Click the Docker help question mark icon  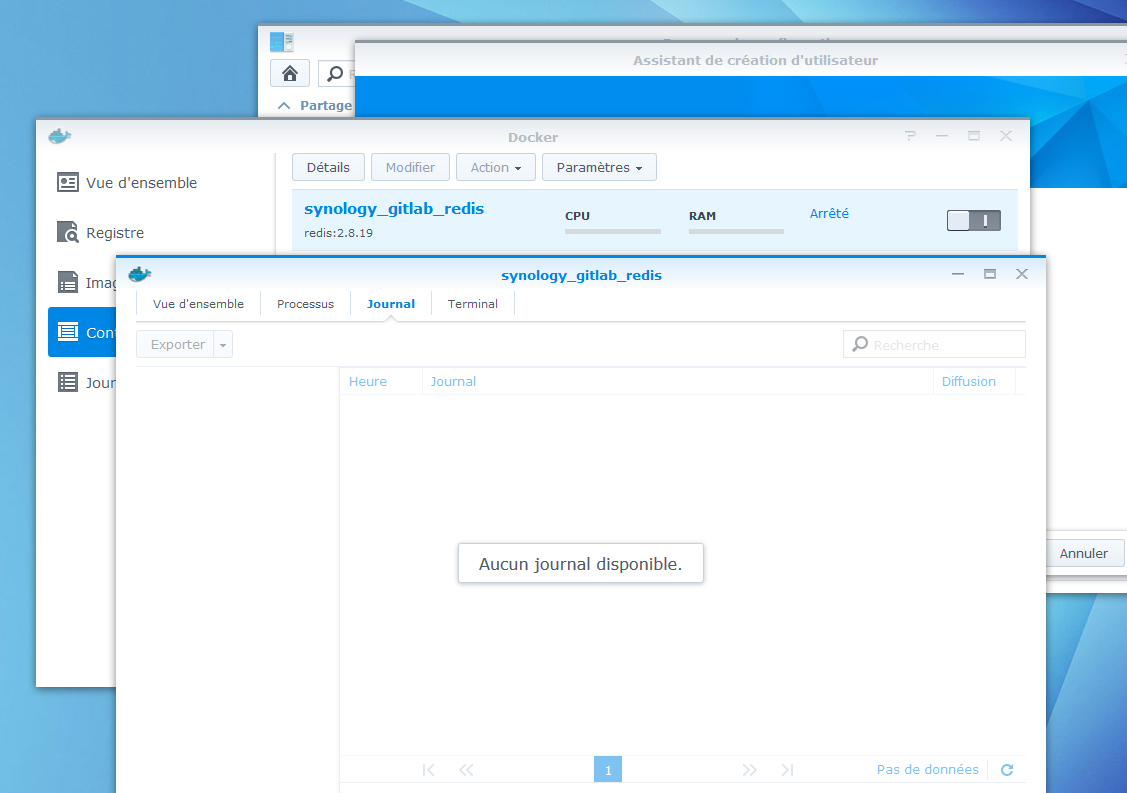[x=910, y=136]
